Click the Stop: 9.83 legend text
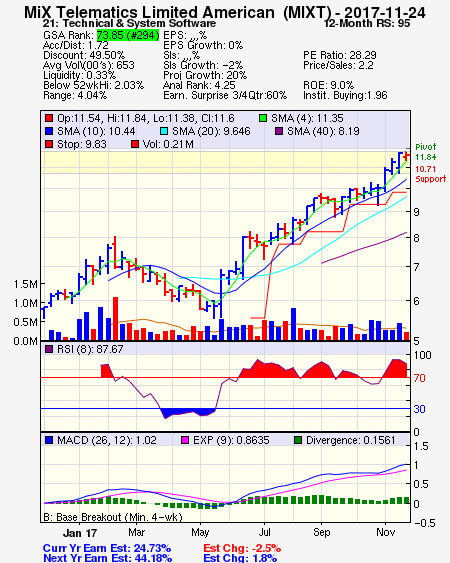This screenshot has height=563, width=450. [82, 144]
